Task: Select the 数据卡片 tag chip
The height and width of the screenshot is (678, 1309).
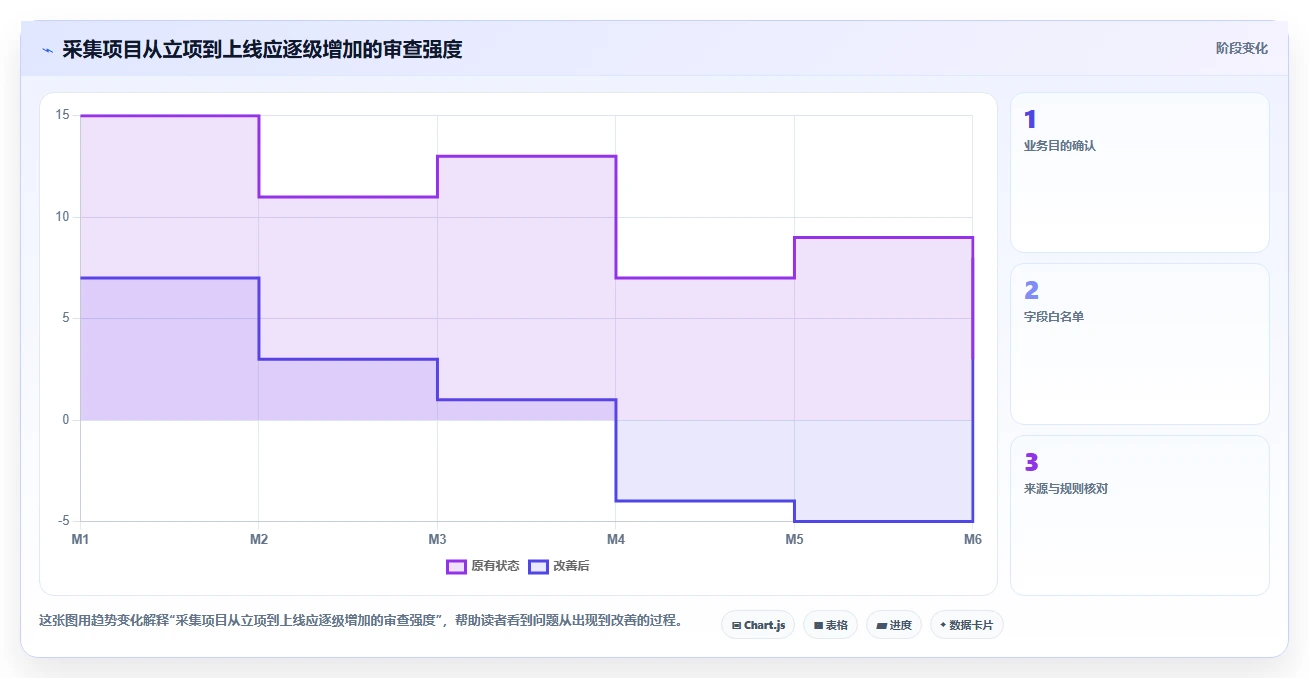Action: tap(967, 625)
